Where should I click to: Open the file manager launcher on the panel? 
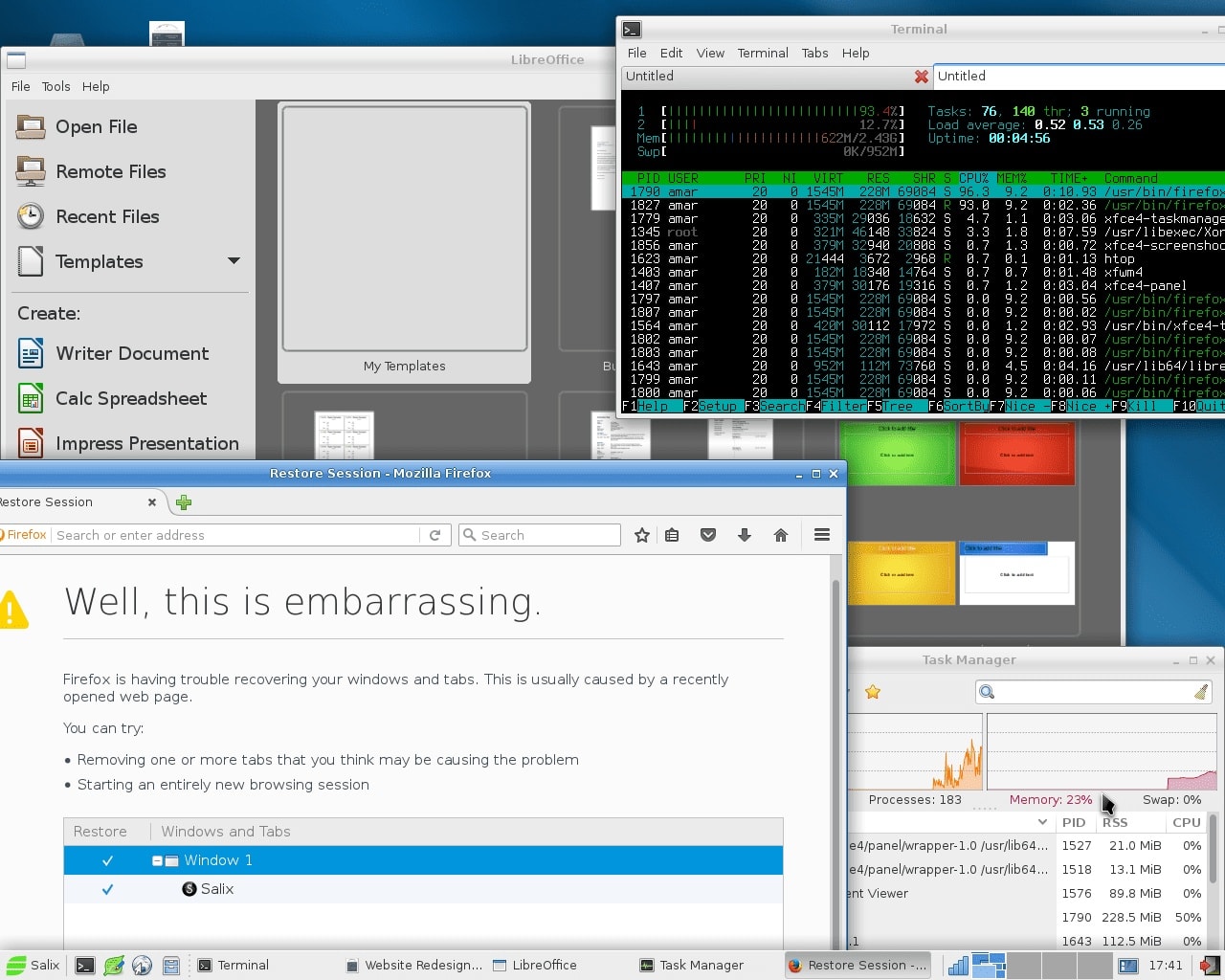coord(171,966)
